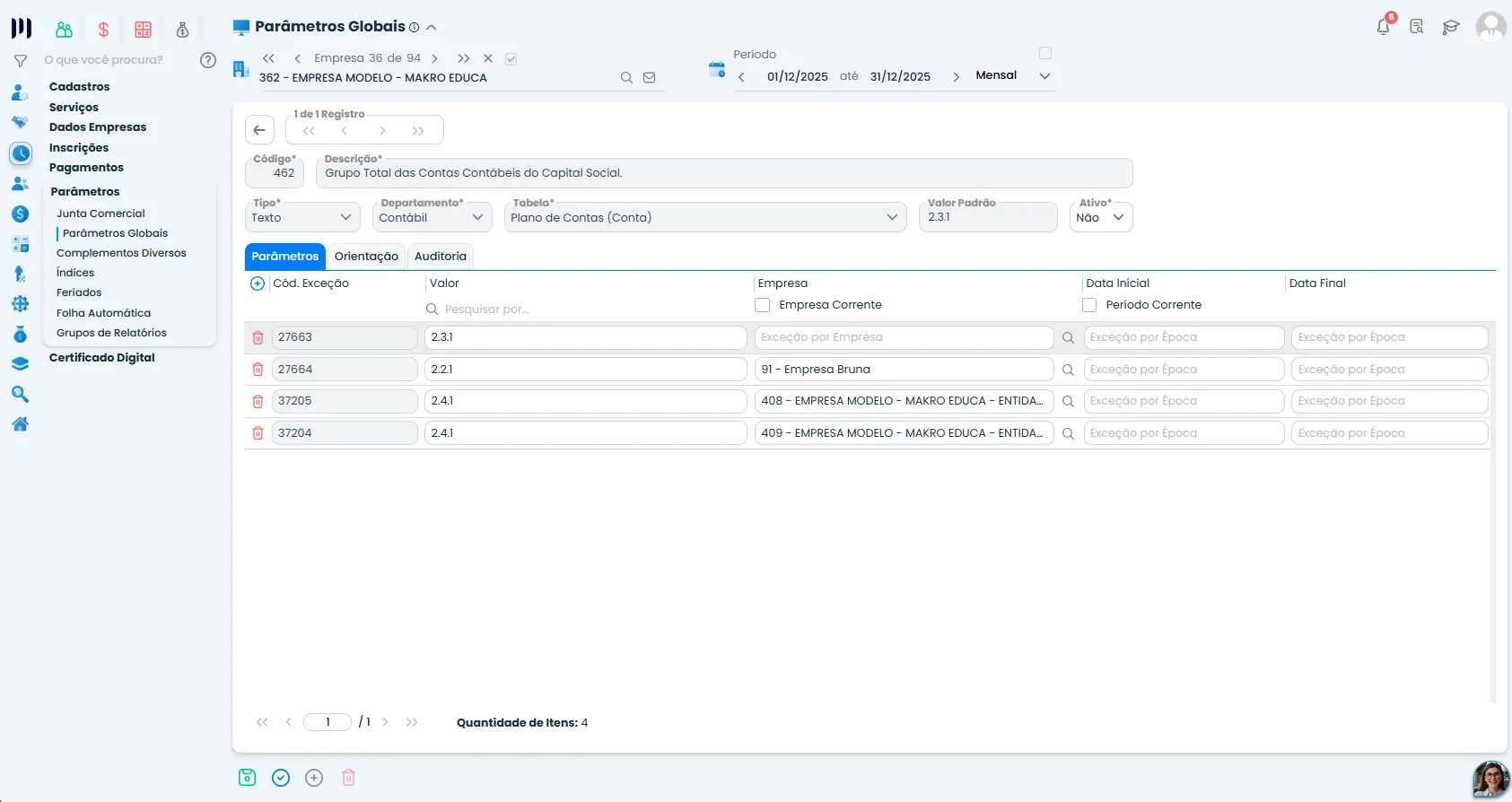Open the red dollar sign module

104,30
